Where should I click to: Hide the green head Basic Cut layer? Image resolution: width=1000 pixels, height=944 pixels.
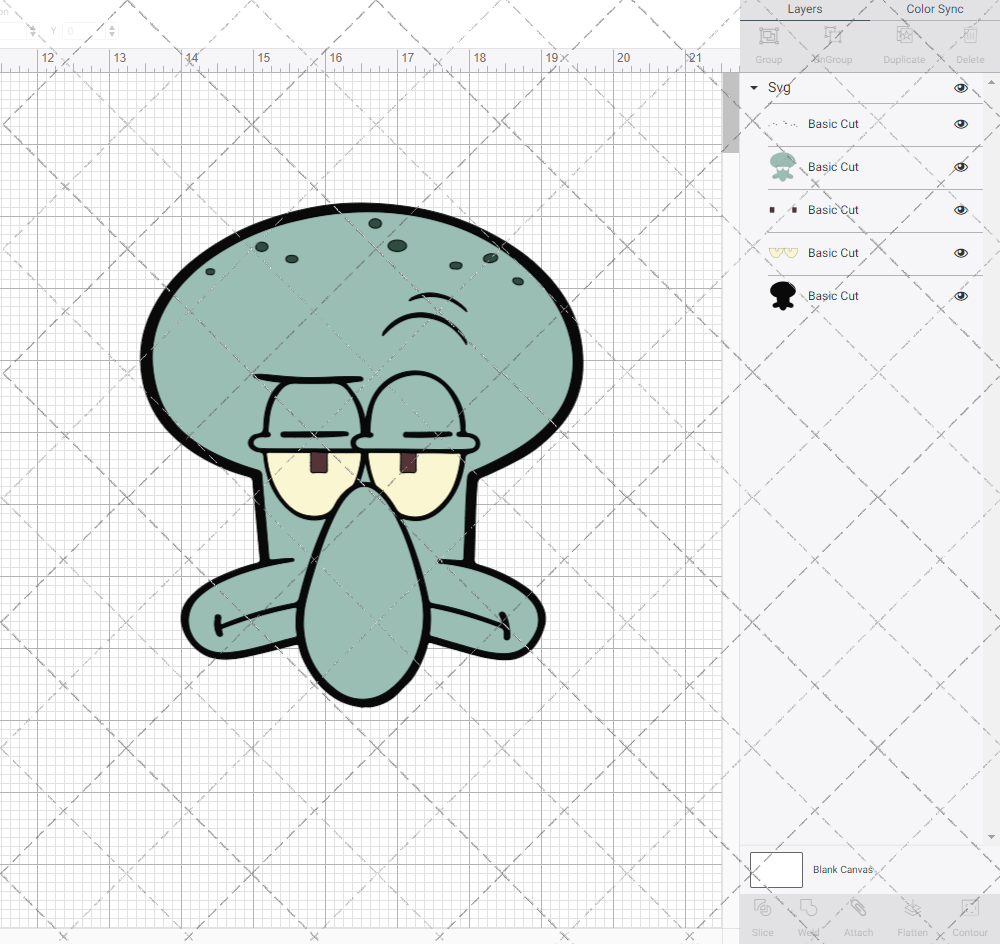[x=960, y=167]
